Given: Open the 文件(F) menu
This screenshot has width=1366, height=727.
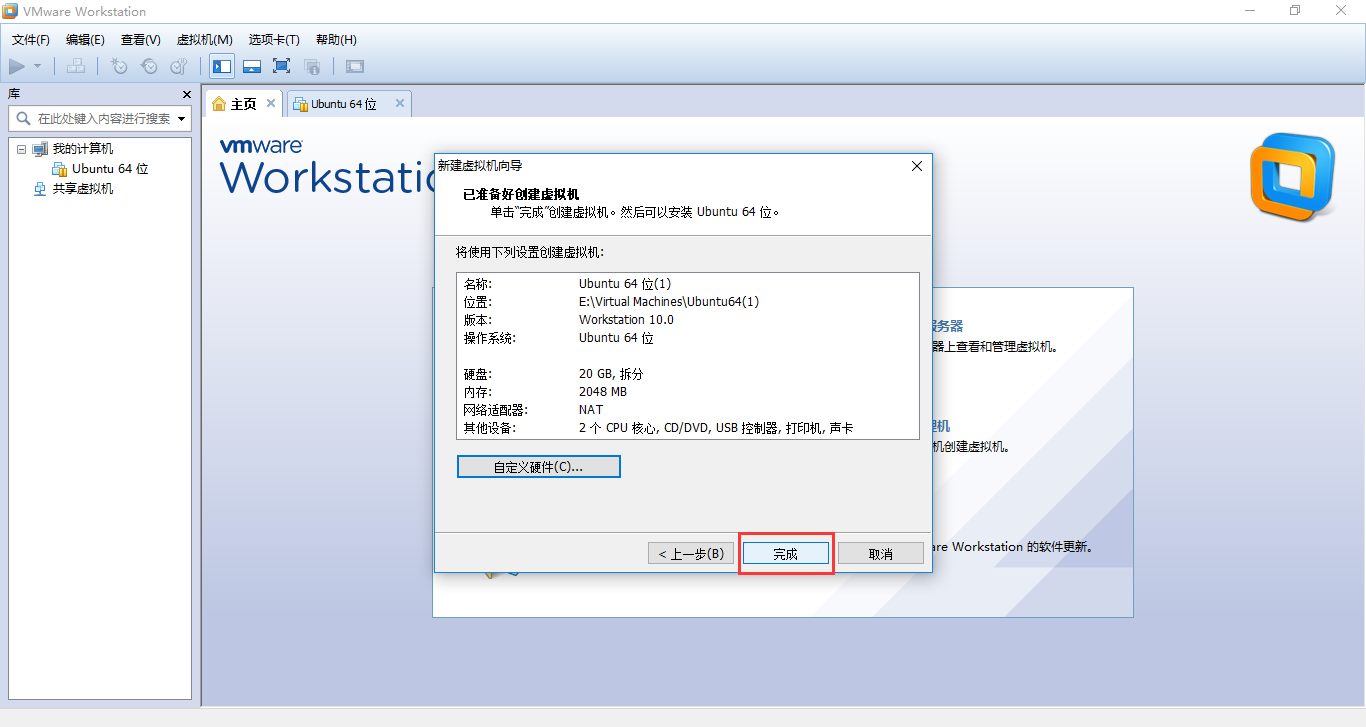Looking at the screenshot, I should pos(31,40).
